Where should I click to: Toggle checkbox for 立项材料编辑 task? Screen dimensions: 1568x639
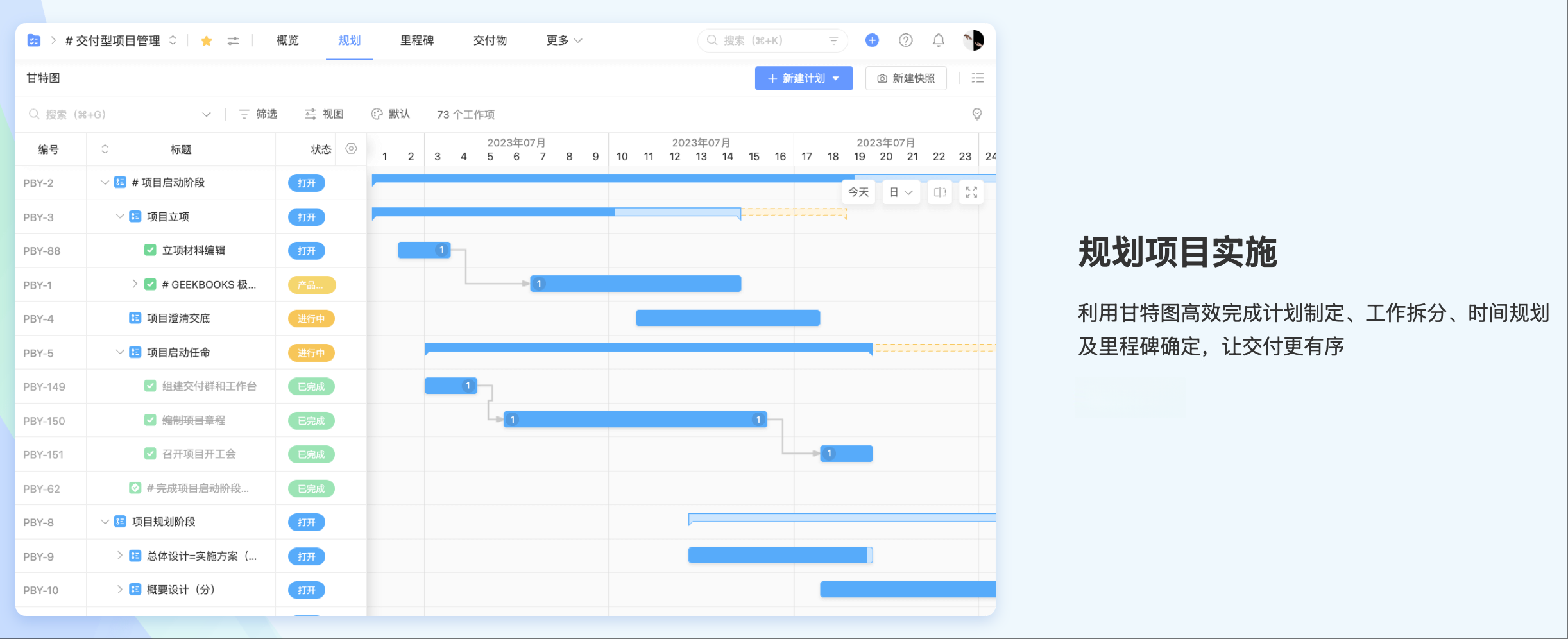pyautogui.click(x=150, y=250)
